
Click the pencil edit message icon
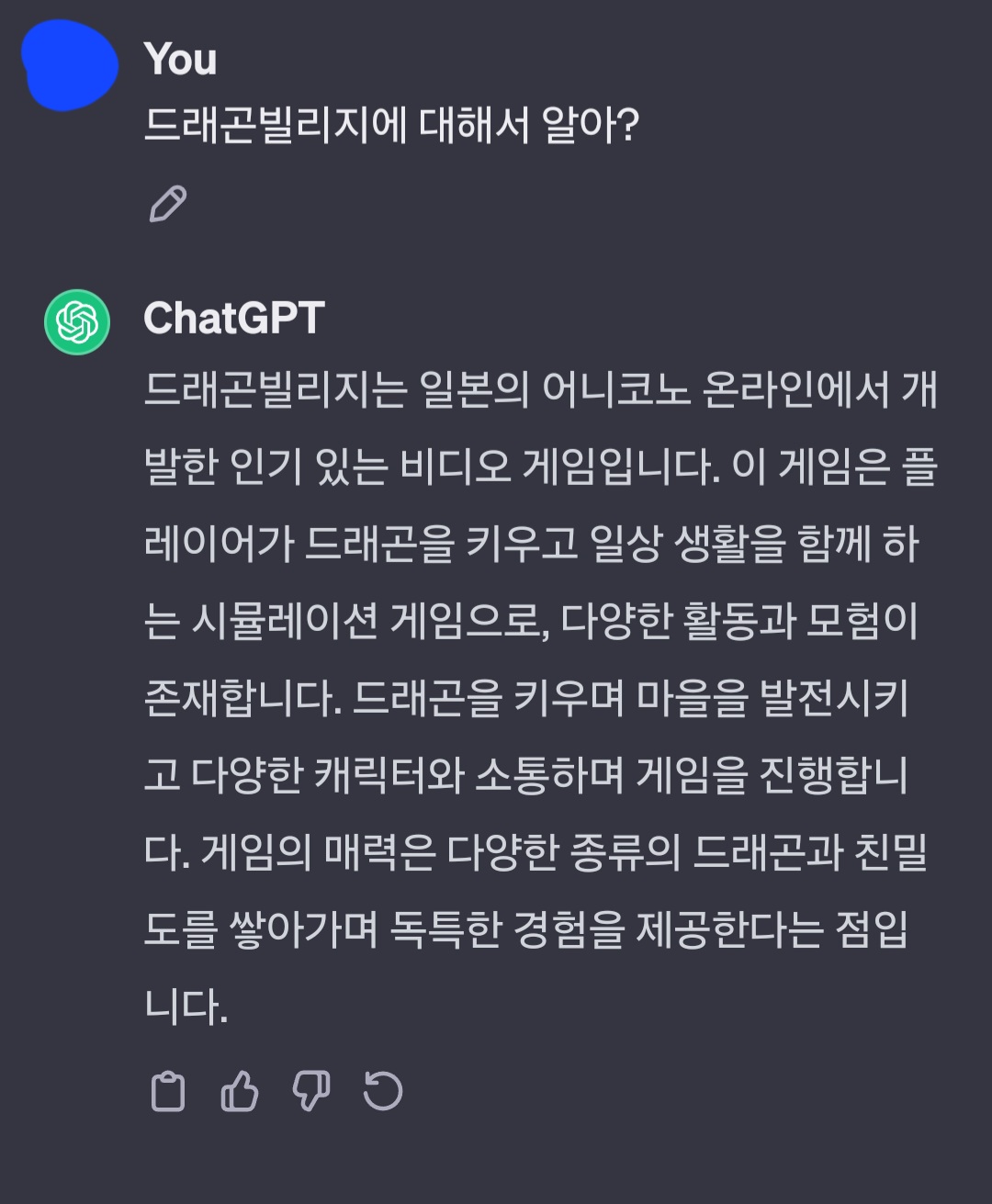tap(168, 204)
